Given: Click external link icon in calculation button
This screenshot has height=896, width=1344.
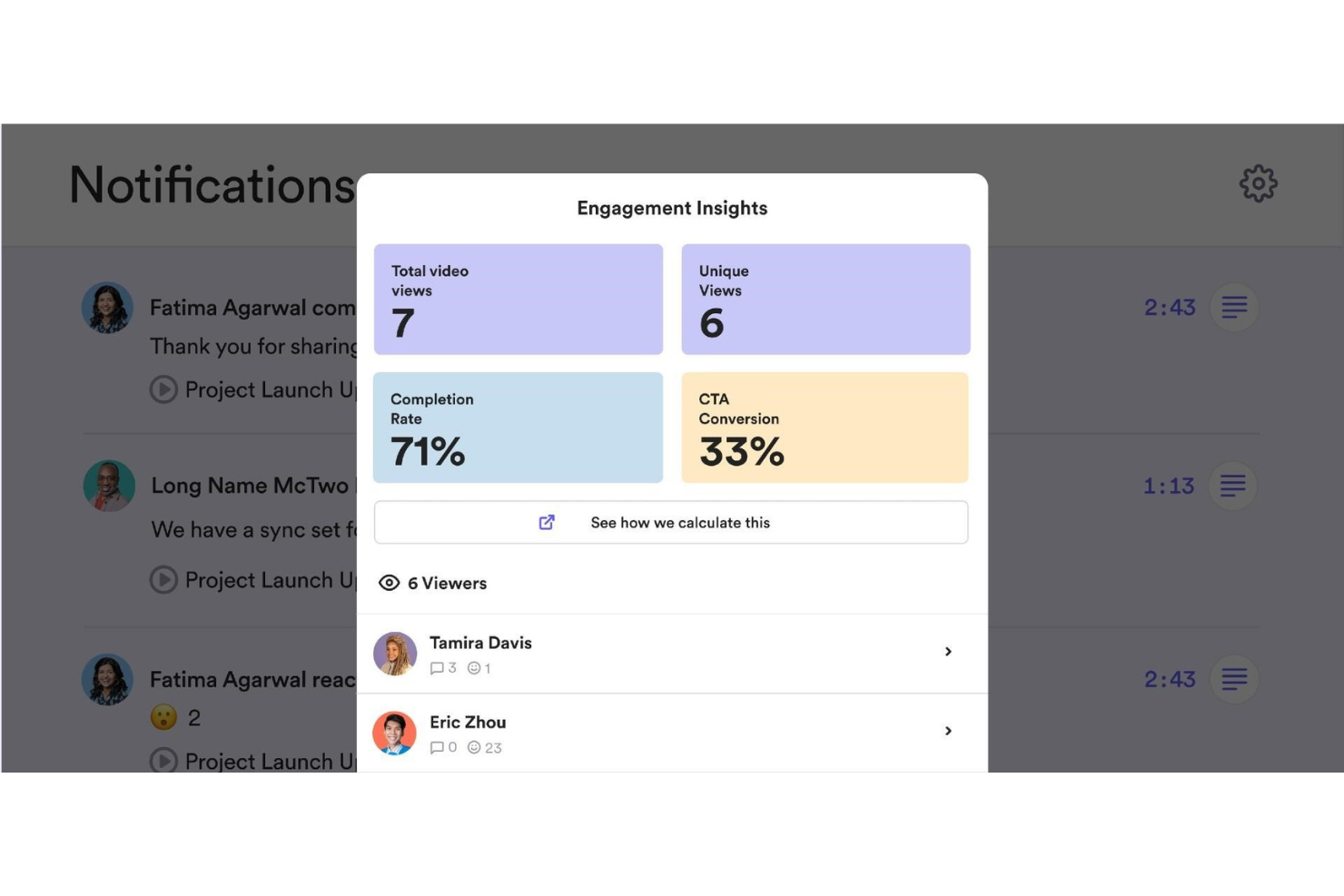Looking at the screenshot, I should coord(547,522).
